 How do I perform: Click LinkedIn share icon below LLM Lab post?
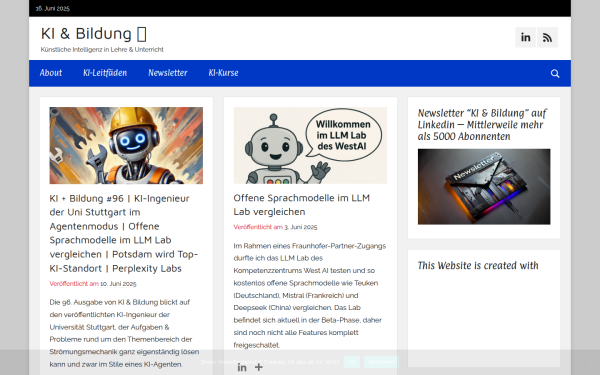[x=242, y=367]
